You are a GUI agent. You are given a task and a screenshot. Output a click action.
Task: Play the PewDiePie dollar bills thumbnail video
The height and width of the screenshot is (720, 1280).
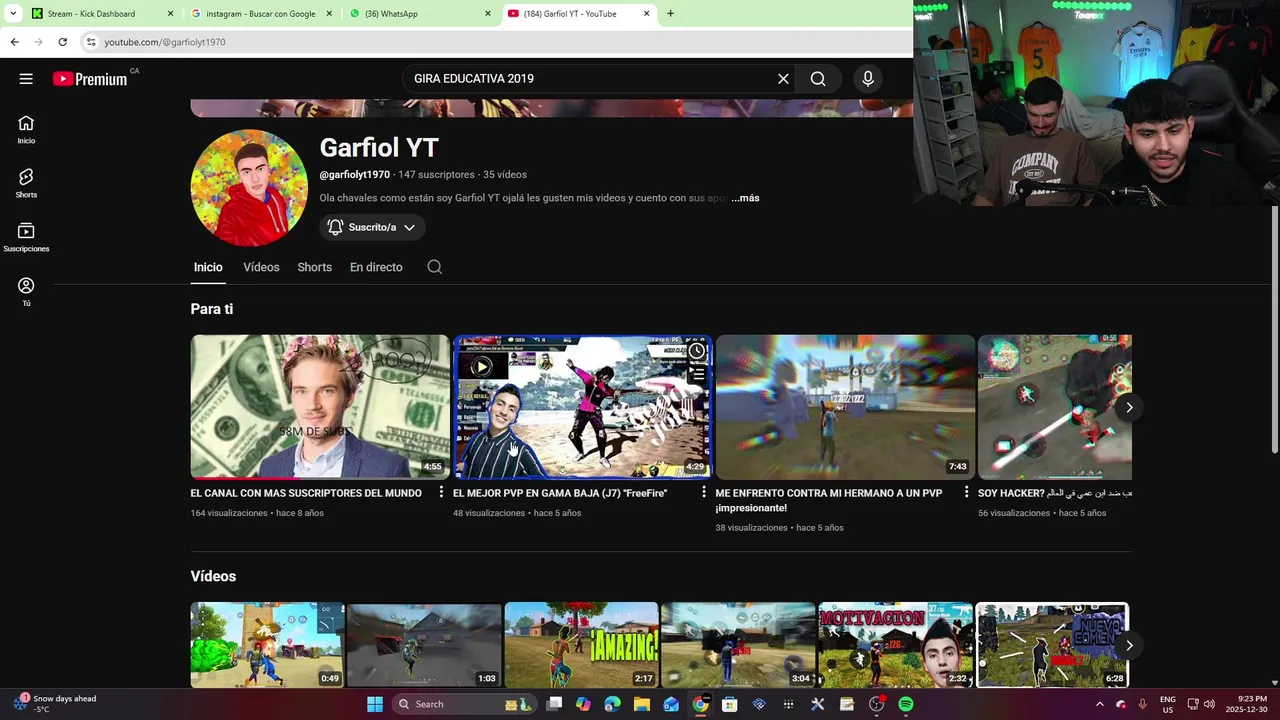[320, 407]
